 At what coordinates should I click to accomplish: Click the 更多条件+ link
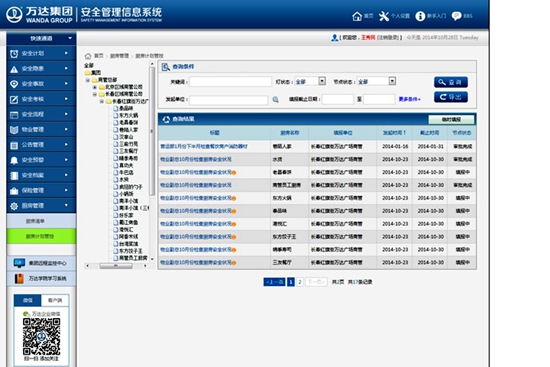[409, 100]
